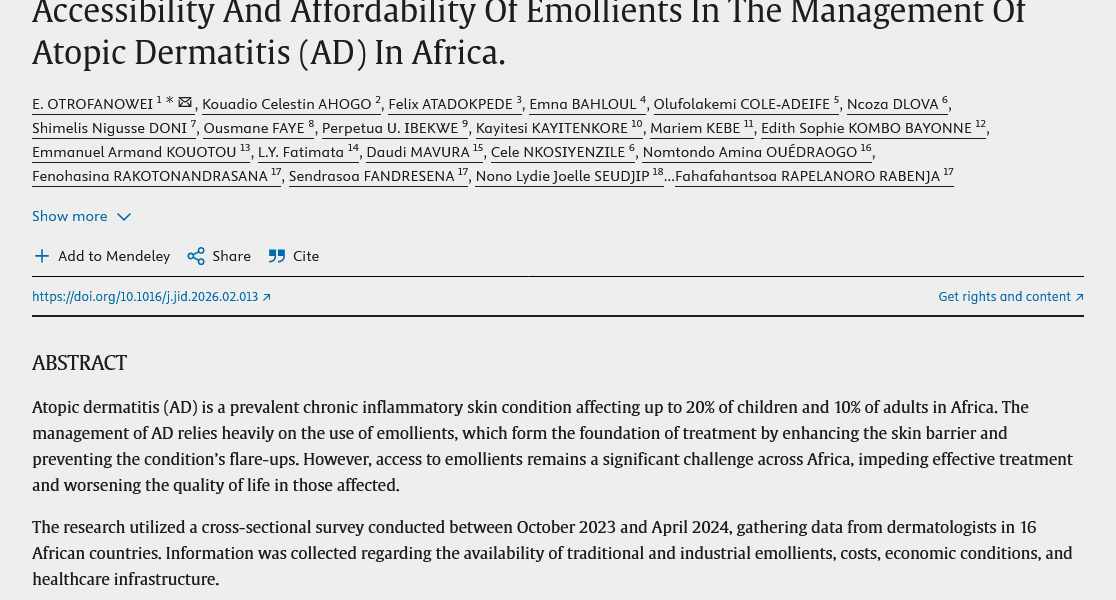Click author Fahafahantsoa RAPELANORO RABENJA
Viewport: 1116px width, 600px height.
click(x=807, y=176)
